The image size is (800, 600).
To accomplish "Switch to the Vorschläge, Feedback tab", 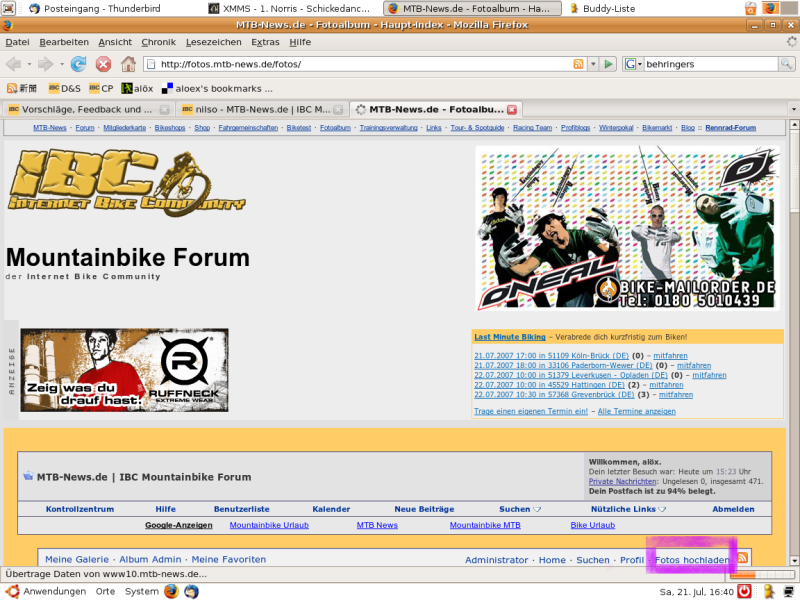I will click(88, 109).
